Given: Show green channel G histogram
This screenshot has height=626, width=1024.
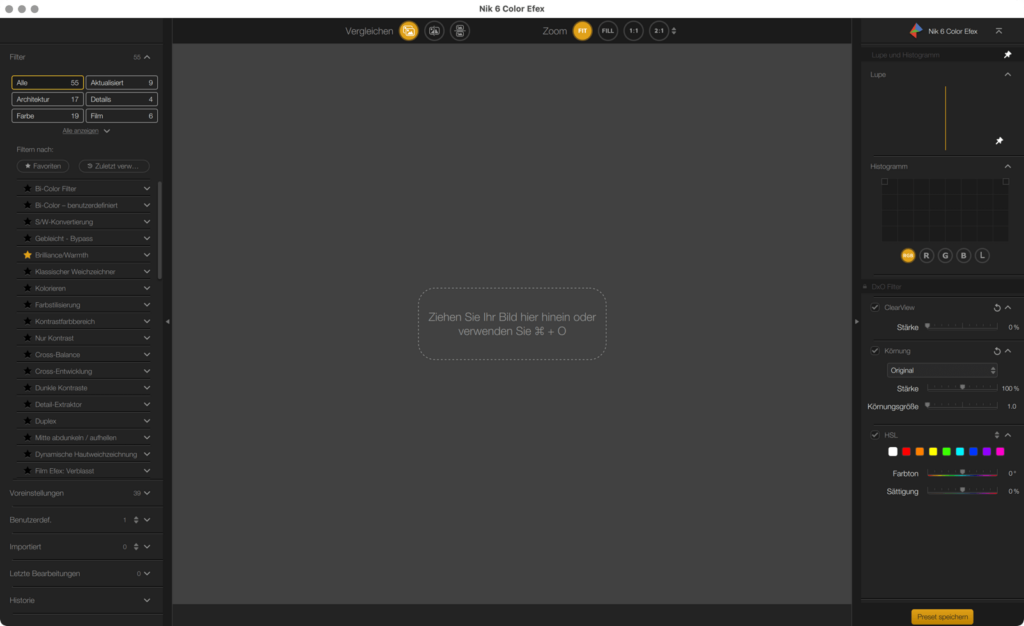Looking at the screenshot, I should coord(945,255).
